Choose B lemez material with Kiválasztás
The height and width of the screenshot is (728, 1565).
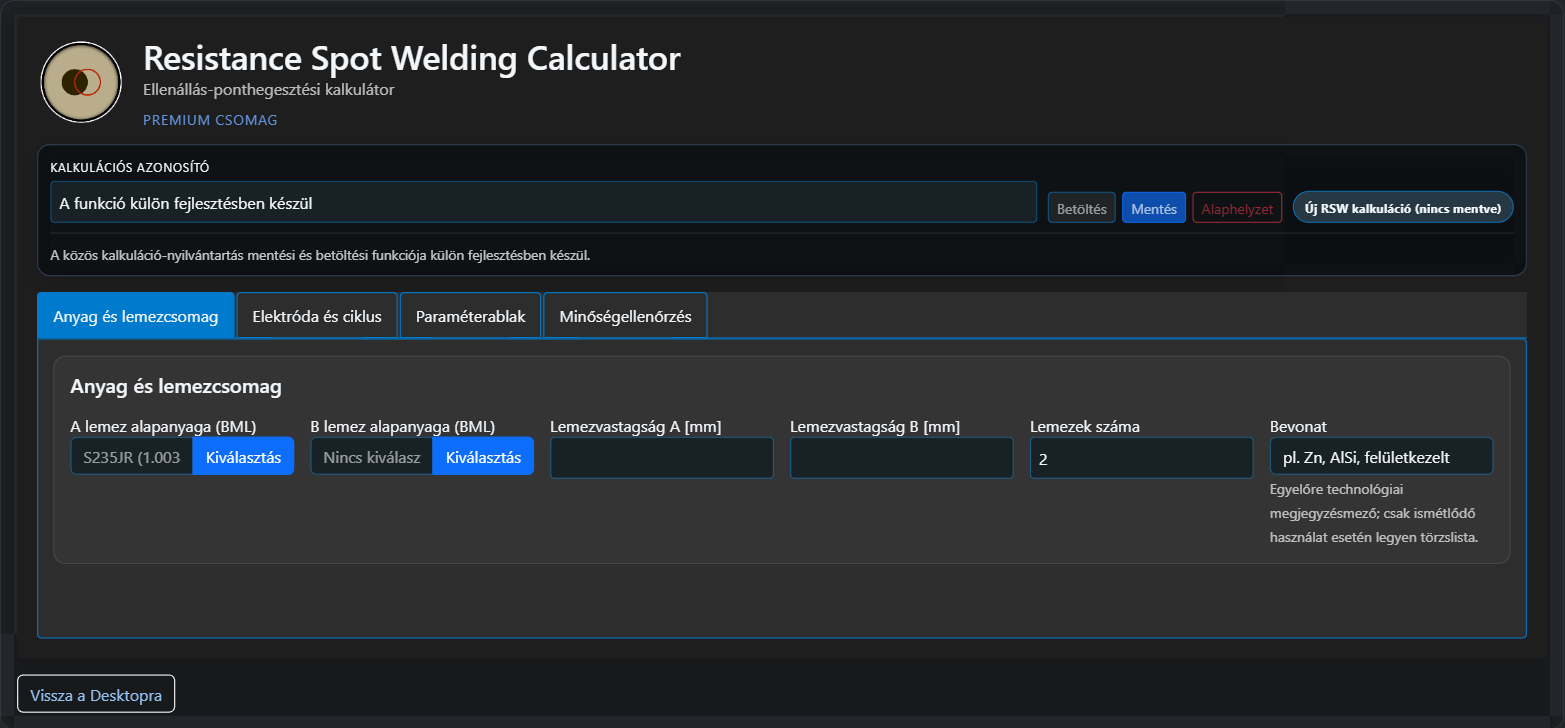point(483,456)
